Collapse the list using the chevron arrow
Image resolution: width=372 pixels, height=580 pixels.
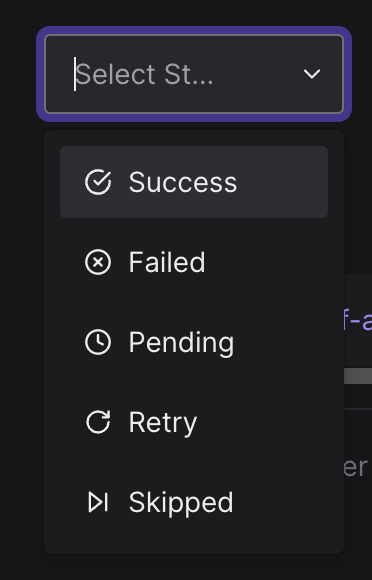[x=312, y=74]
